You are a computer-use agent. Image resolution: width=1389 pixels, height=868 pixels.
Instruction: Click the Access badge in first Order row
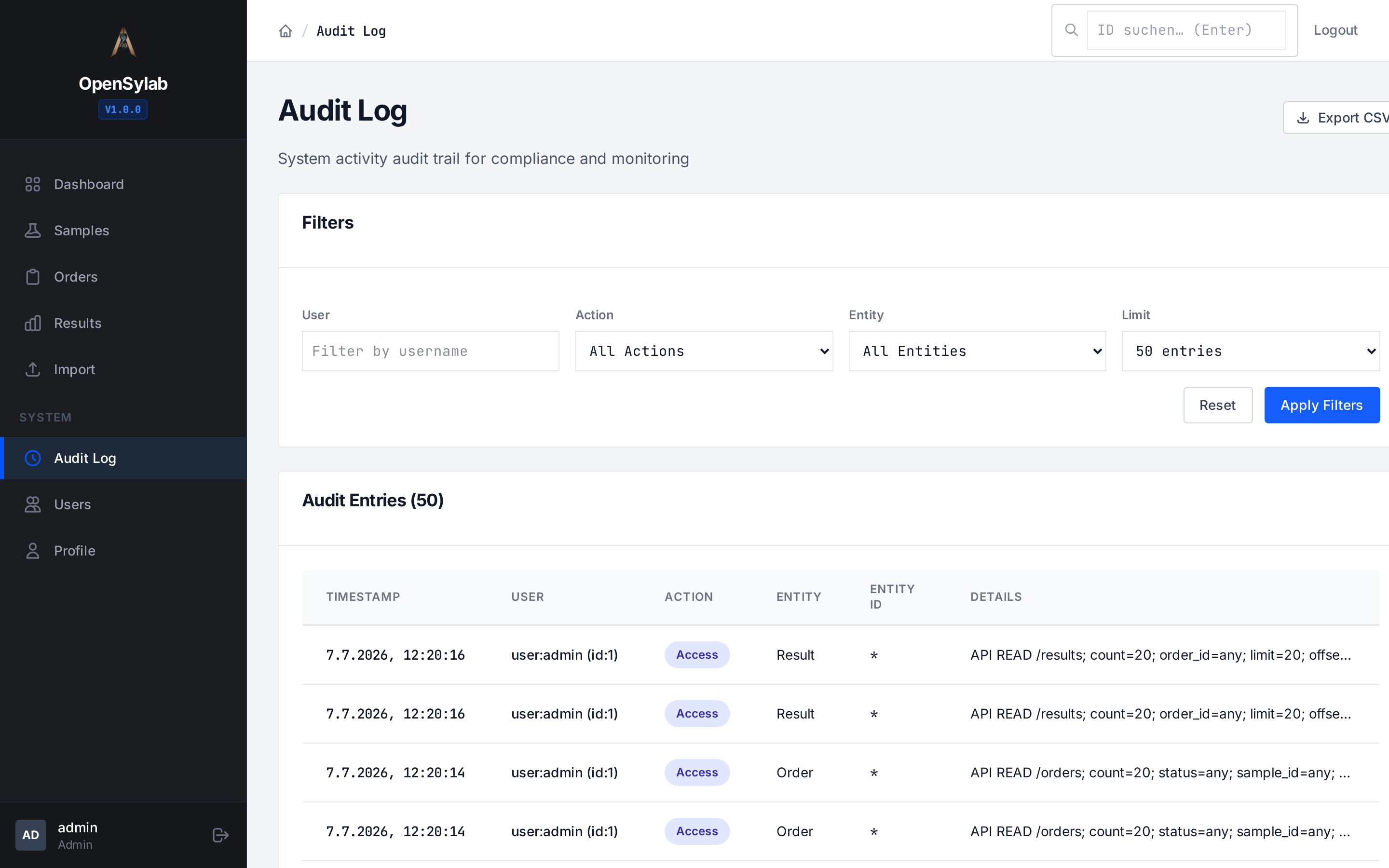[x=697, y=772]
